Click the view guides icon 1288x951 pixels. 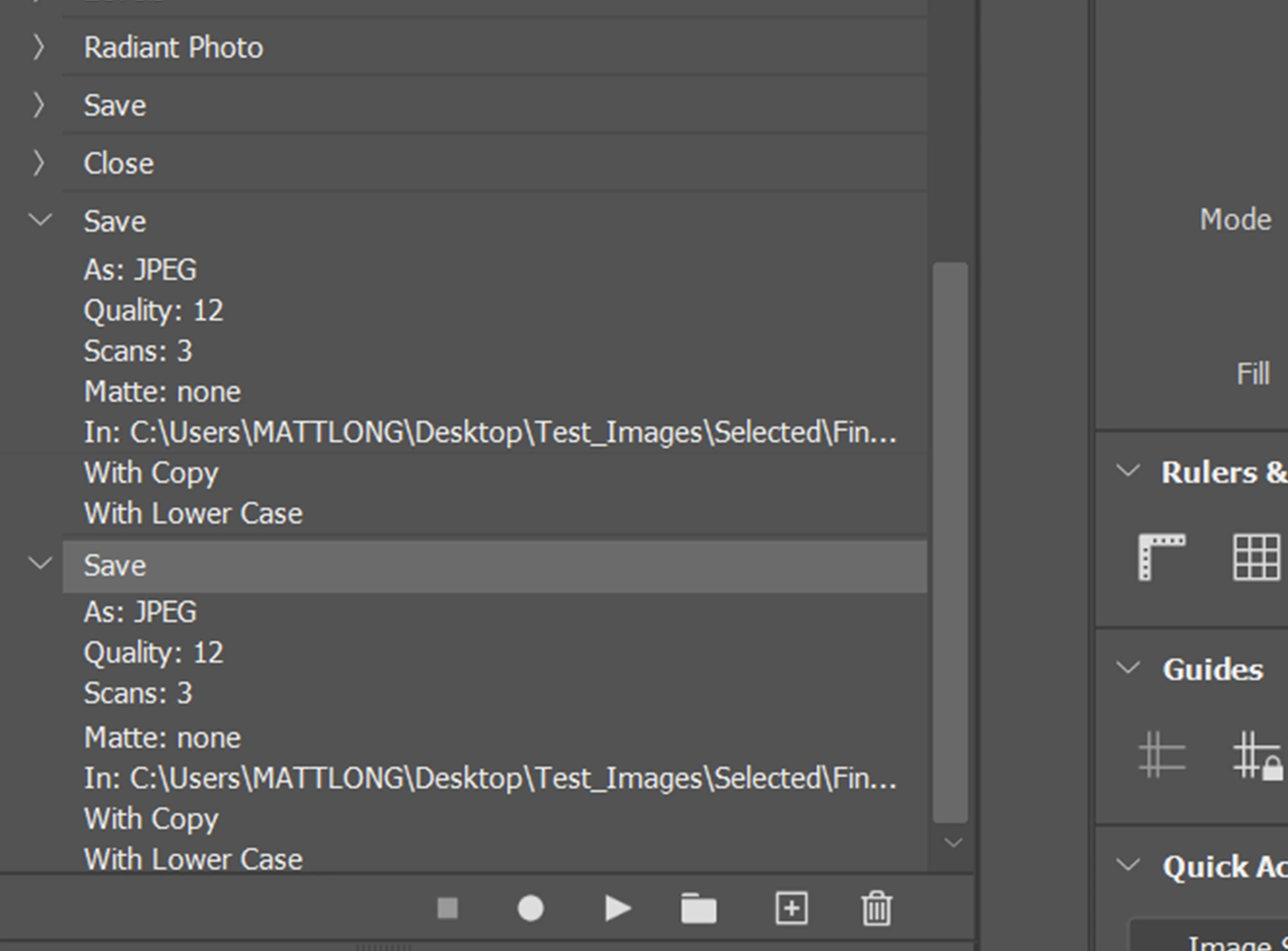(x=1161, y=755)
